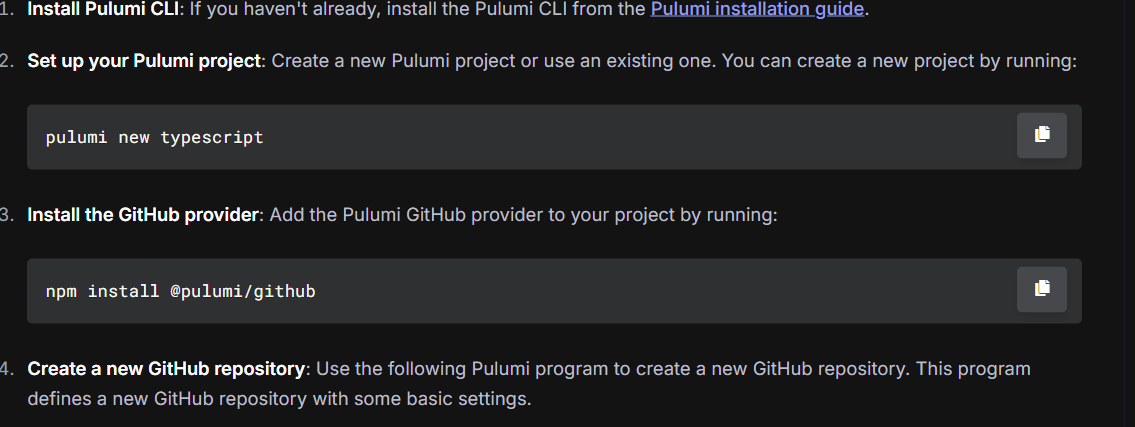Click the 'Install the GitHub provider' heading

(143, 215)
